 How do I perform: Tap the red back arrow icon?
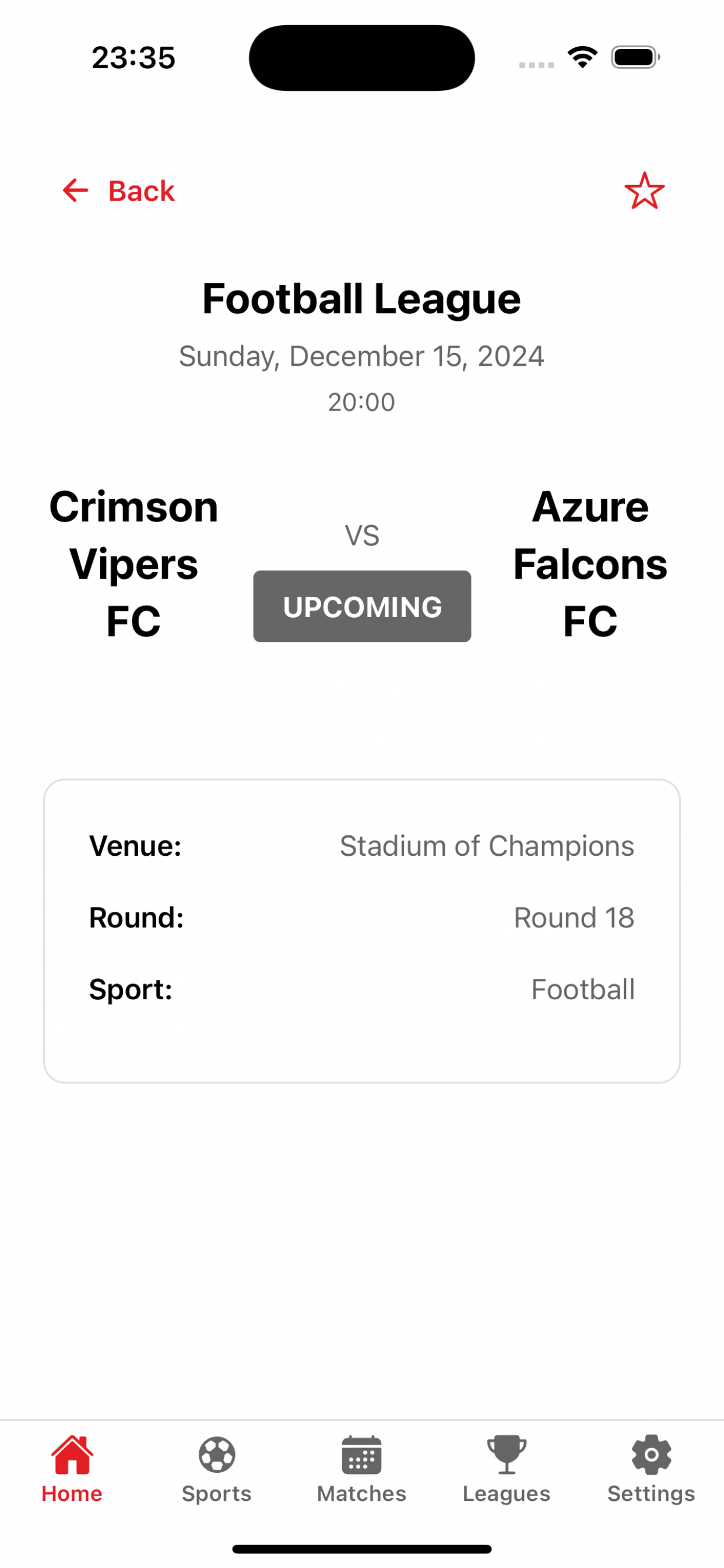click(x=75, y=191)
